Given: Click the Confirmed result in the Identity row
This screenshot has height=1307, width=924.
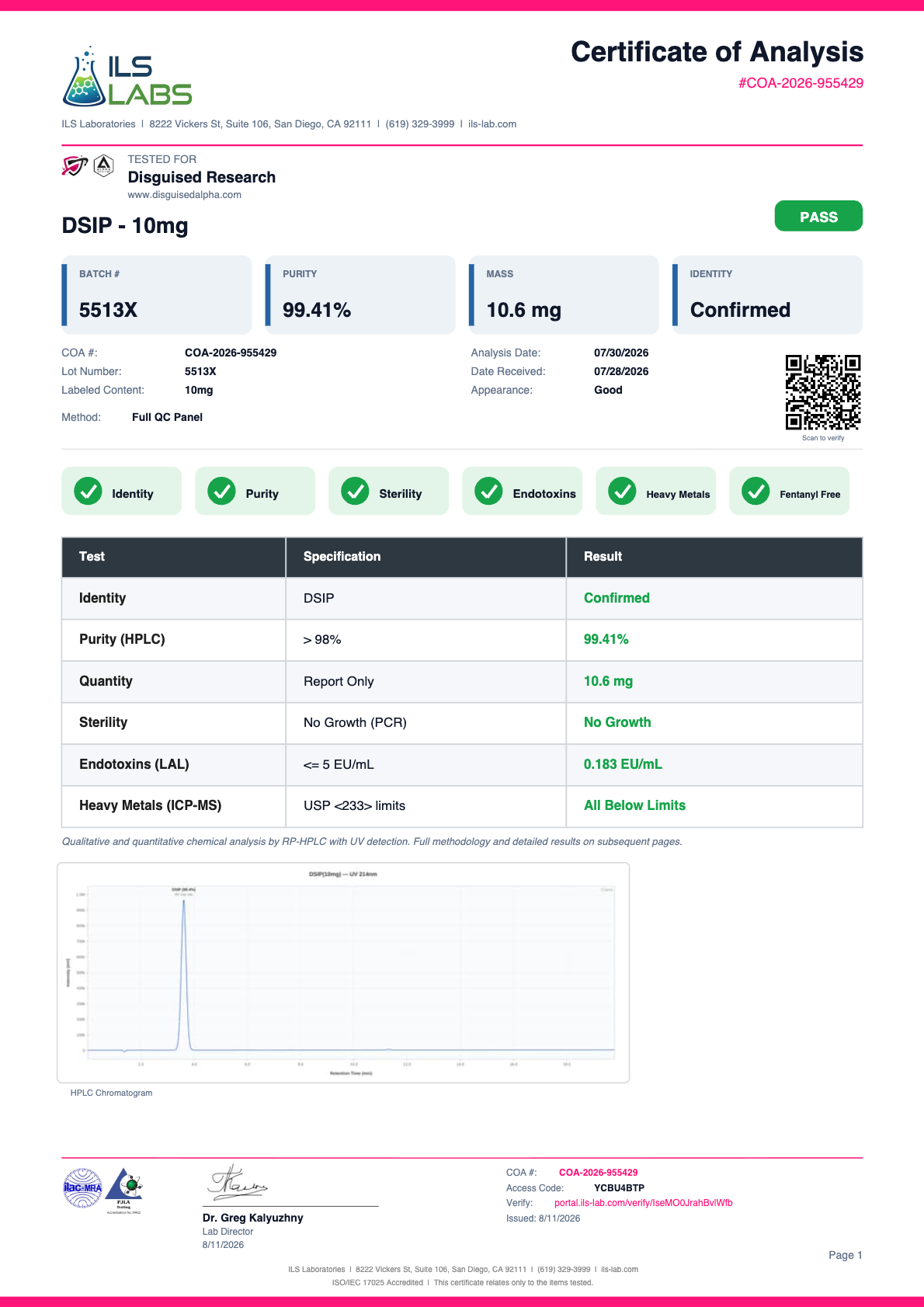Looking at the screenshot, I should [x=617, y=598].
